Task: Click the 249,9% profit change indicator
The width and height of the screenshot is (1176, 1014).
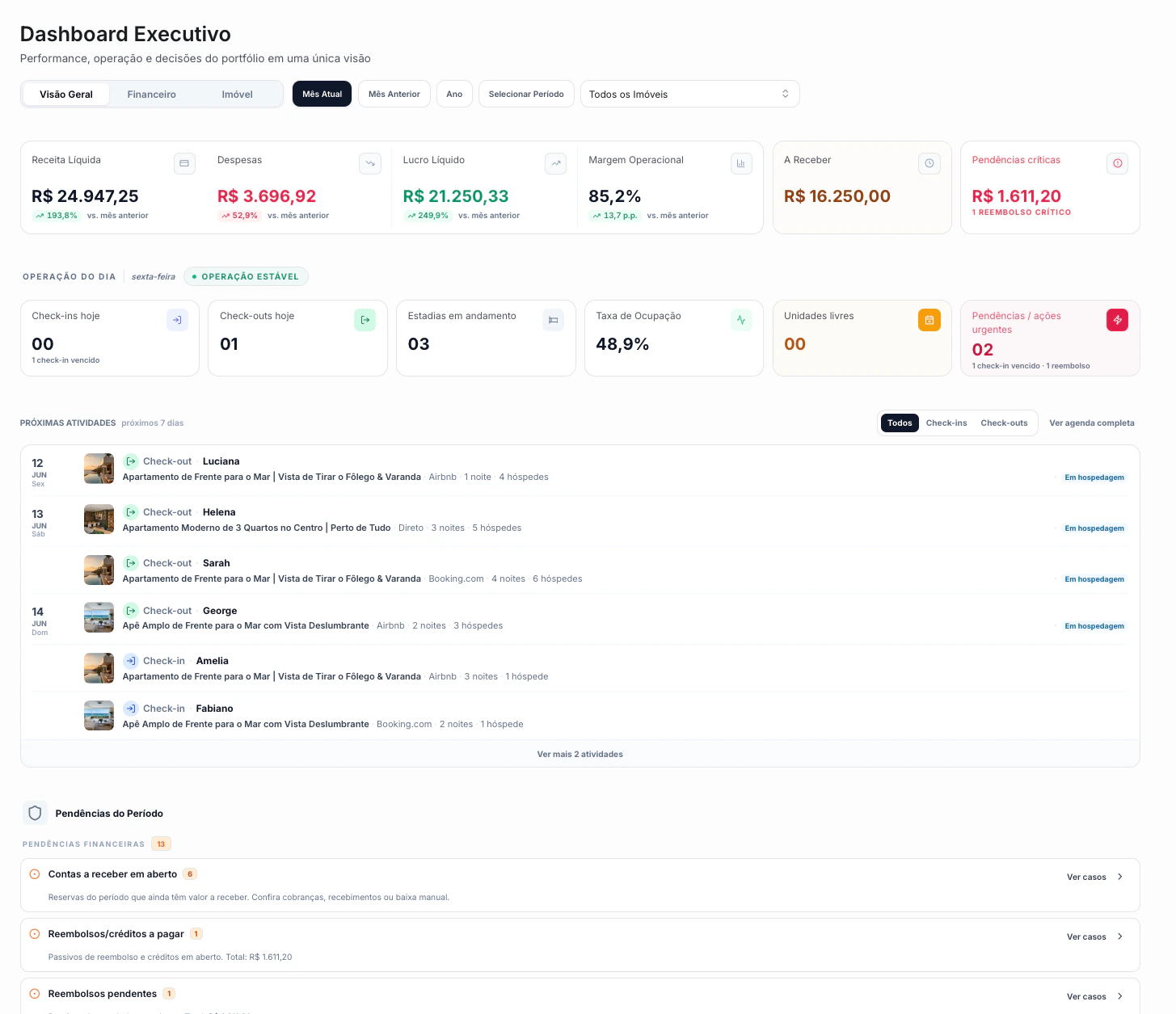Action: pyautogui.click(x=428, y=216)
